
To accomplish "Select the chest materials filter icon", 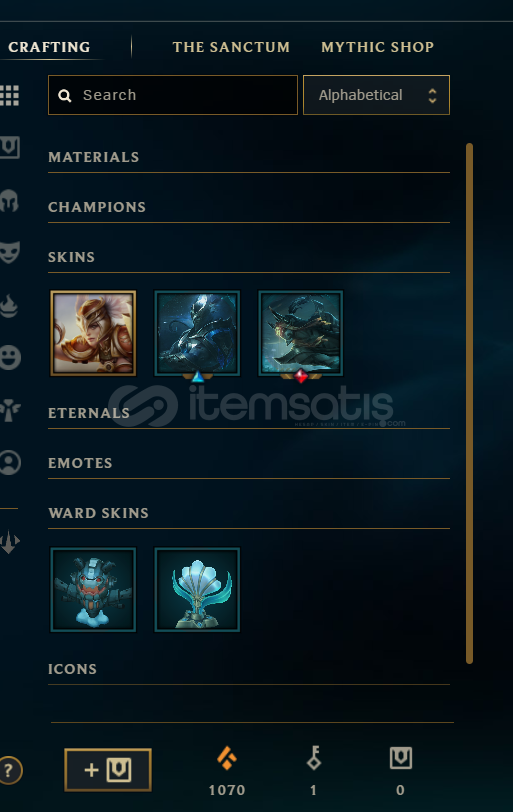I will click(9, 148).
